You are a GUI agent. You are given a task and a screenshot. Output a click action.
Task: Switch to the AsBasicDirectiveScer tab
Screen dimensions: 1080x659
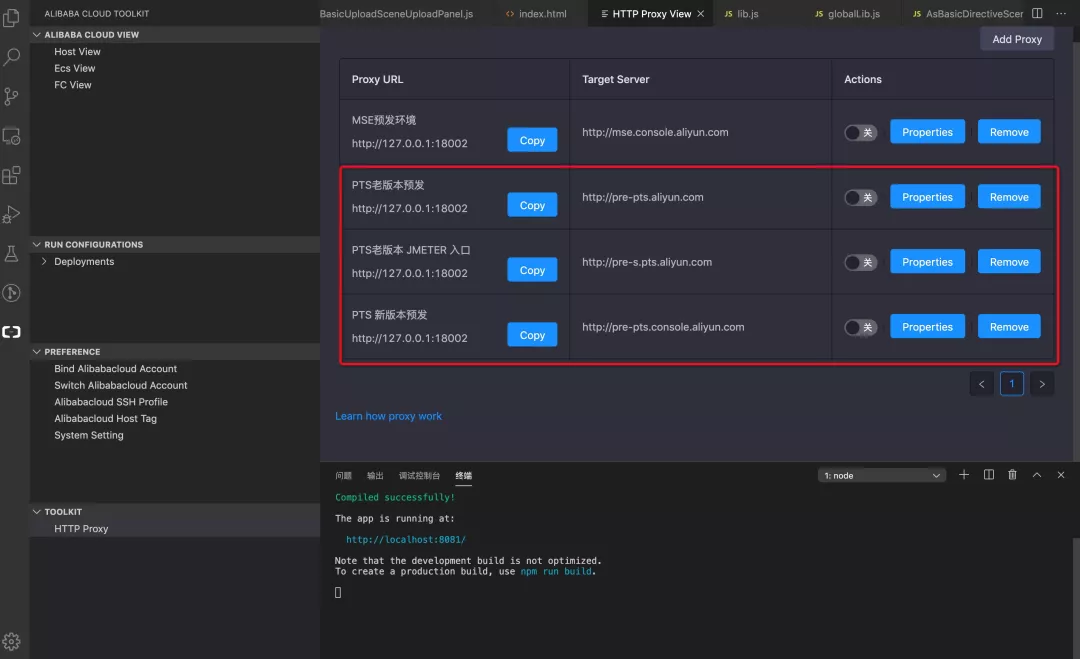[x=967, y=14]
